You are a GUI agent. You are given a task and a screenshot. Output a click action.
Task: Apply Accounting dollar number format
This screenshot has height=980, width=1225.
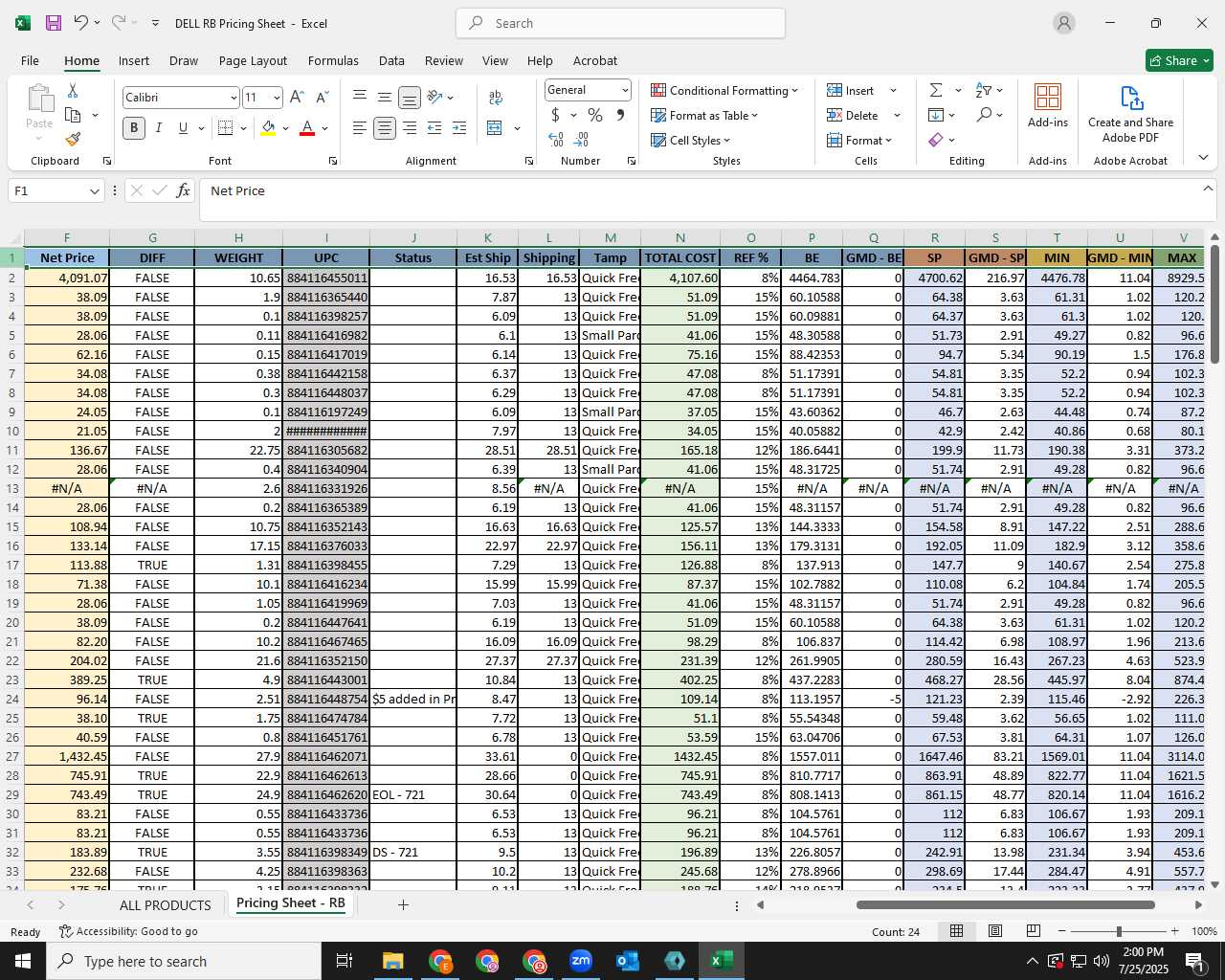[x=556, y=115]
